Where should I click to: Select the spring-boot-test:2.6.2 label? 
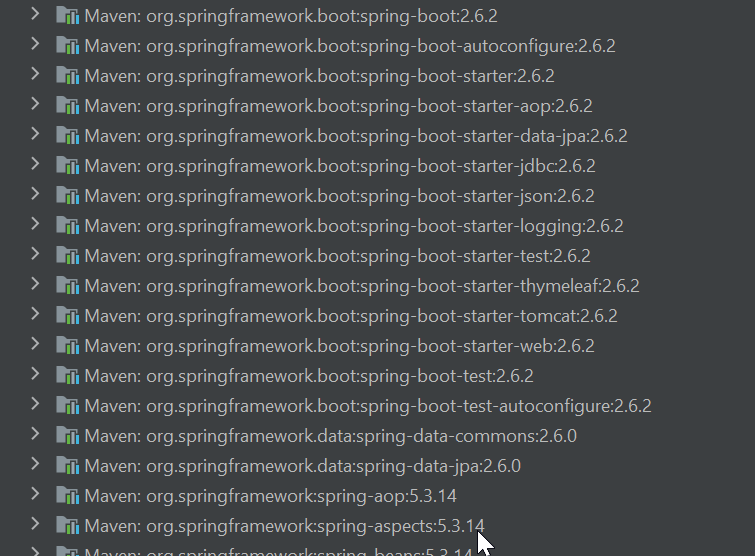tap(309, 376)
